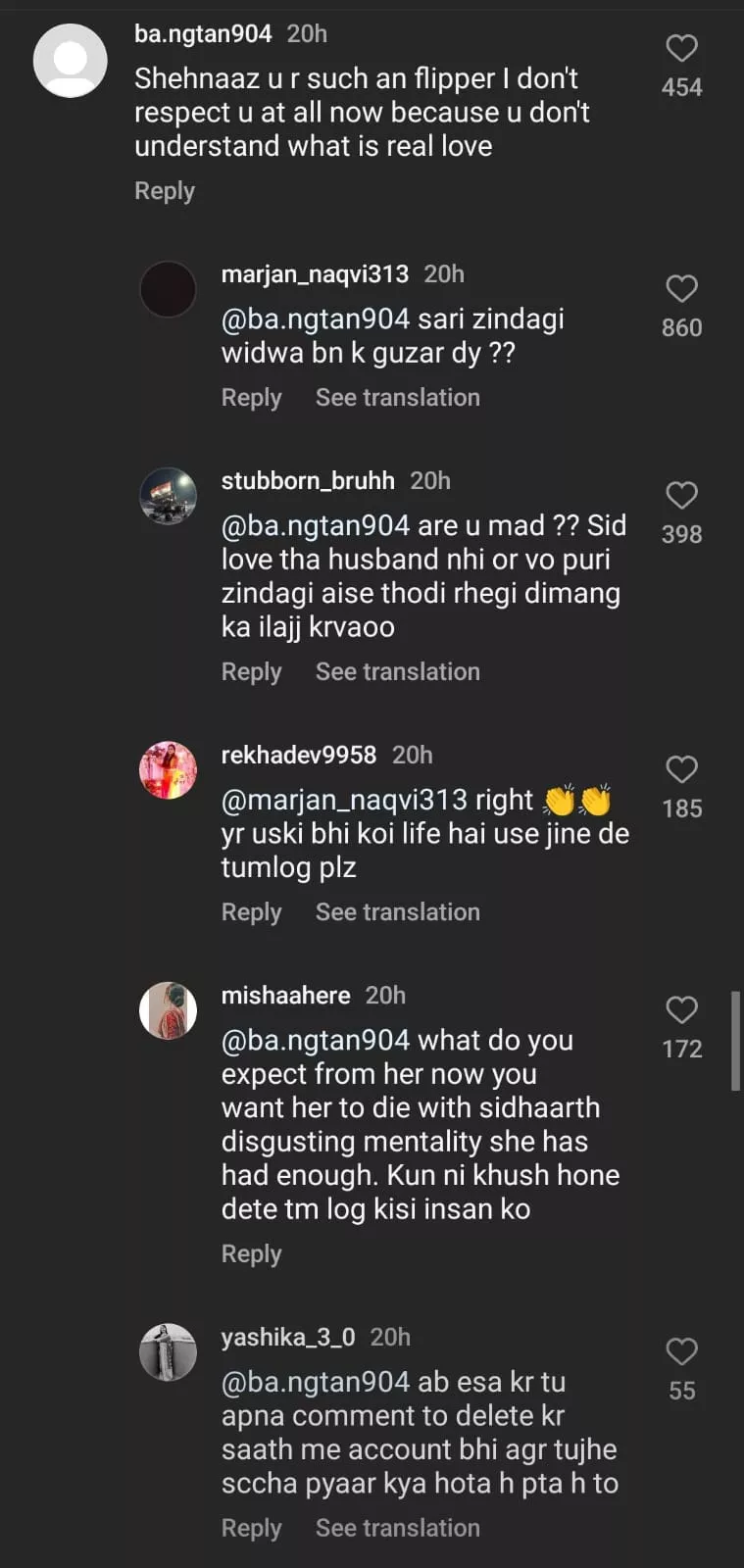Reply to marjan_naqvi313's comment
The height and width of the screenshot is (1568, 744).
tap(251, 398)
